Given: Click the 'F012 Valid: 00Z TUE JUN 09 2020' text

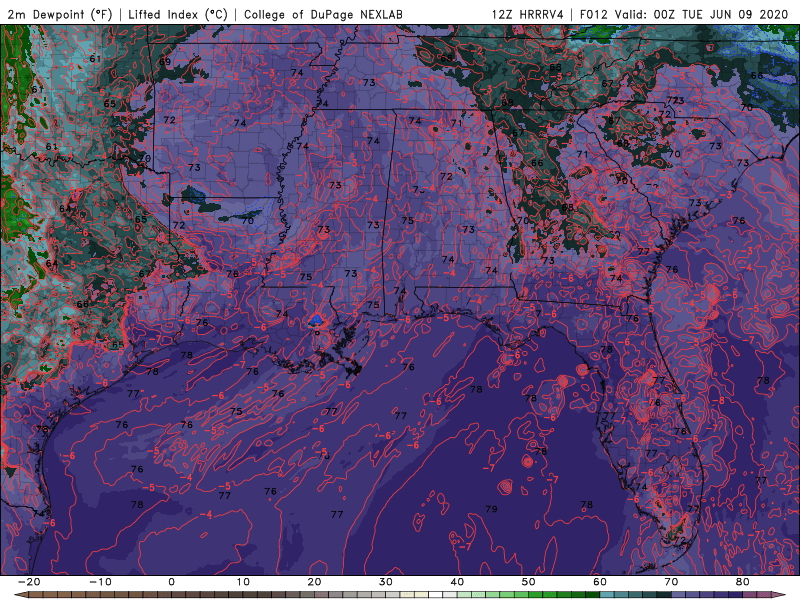Looking at the screenshot, I should (x=684, y=14).
